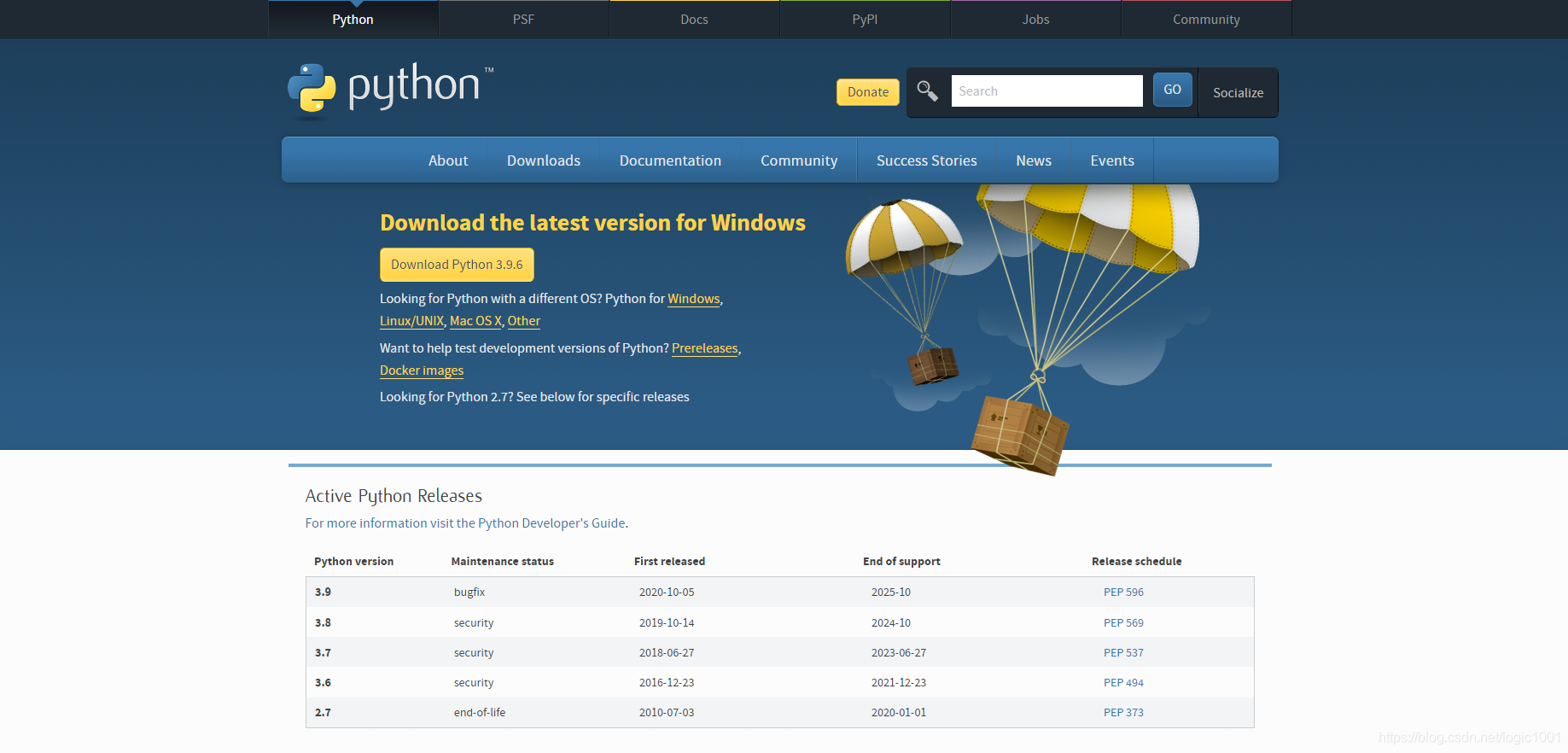
Task: Open the Events navigation menu
Action: point(1112,161)
